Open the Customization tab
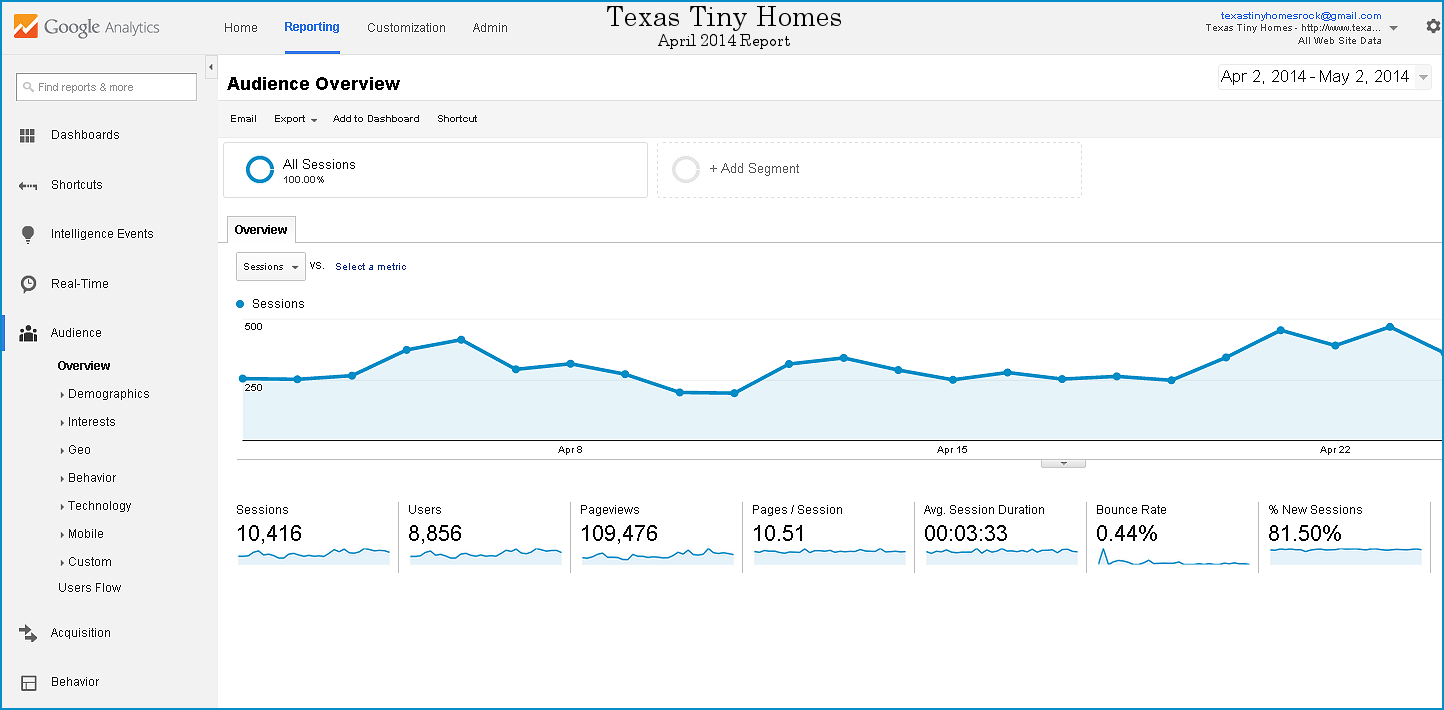This screenshot has width=1444, height=710. tap(406, 28)
